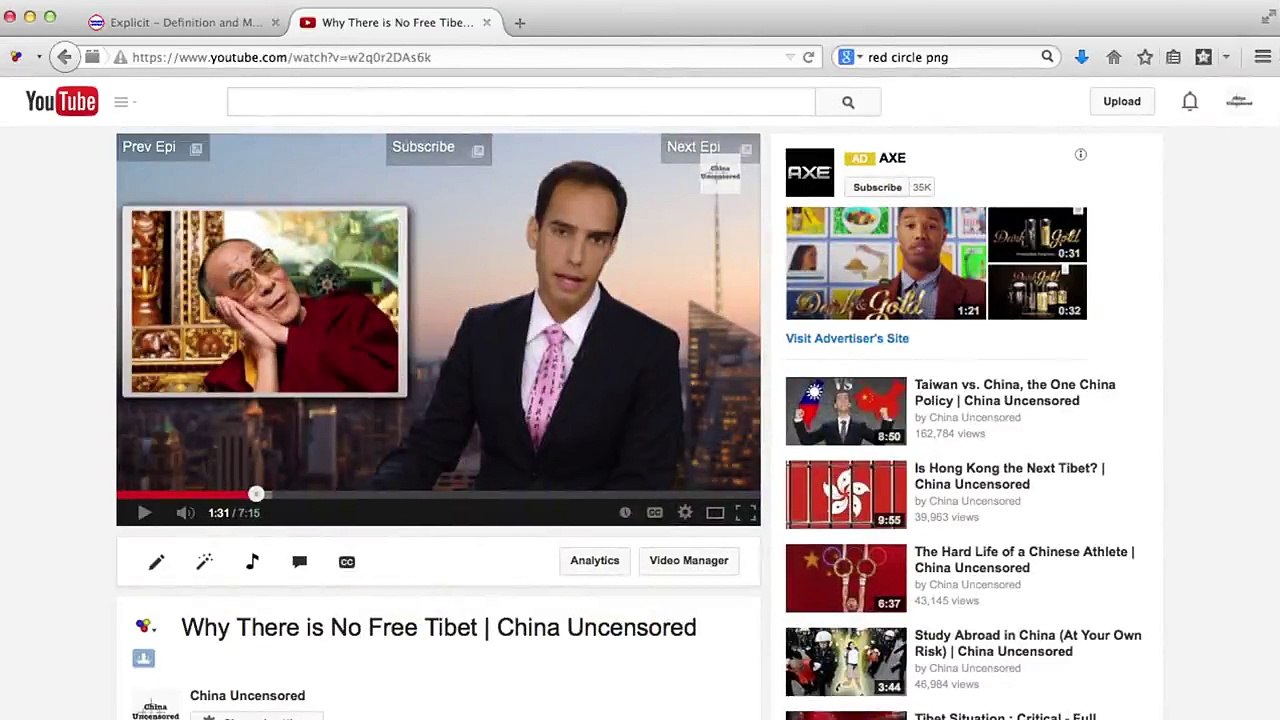Toggle closed captions on the player

click(x=655, y=513)
